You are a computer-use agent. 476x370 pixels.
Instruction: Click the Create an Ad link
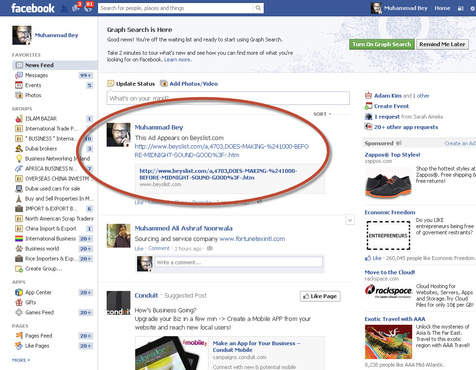[460, 143]
